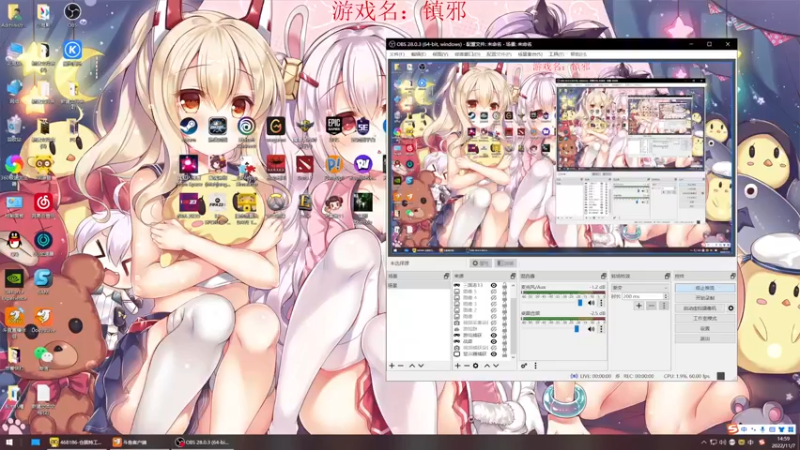Move source down in Sources toolbar
This screenshot has width=800, height=450.
coord(496,366)
